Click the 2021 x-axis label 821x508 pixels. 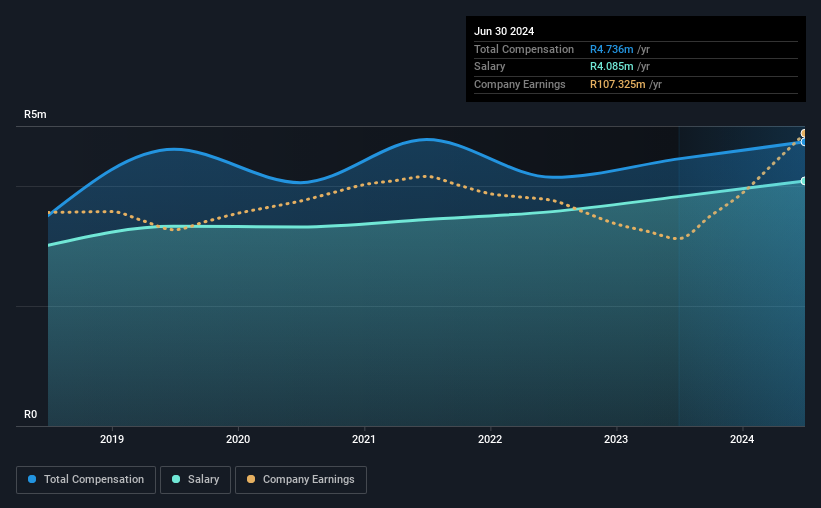(364, 439)
